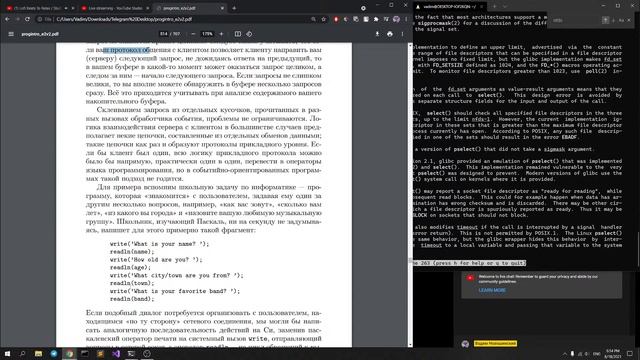Open File Explorer from taskbar

(x=38, y=353)
